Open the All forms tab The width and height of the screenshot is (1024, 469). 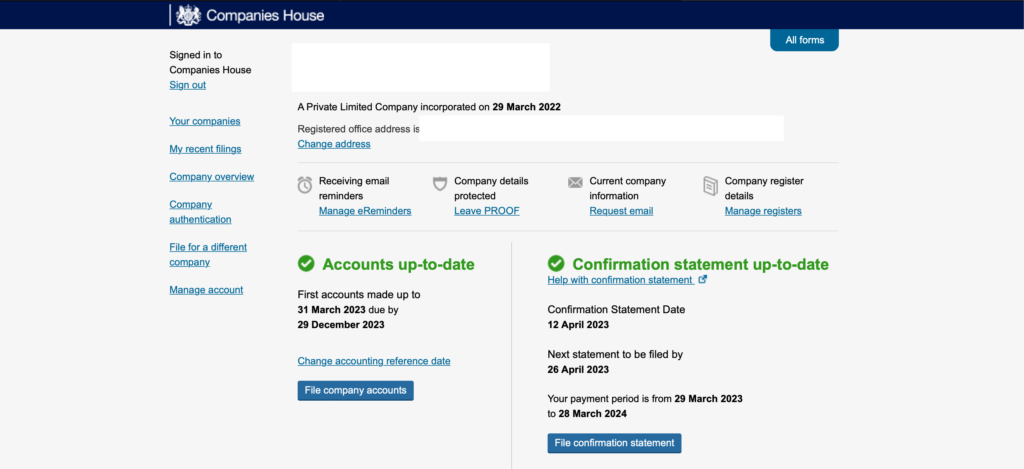click(804, 40)
